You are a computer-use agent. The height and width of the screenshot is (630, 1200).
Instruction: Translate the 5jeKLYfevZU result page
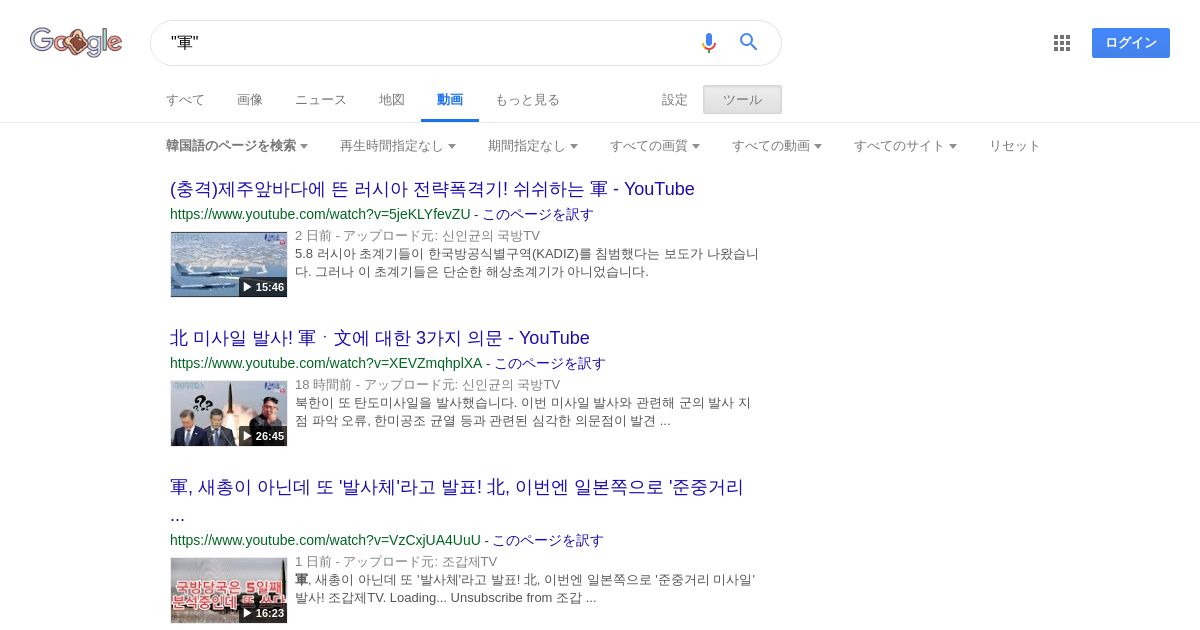(538, 214)
